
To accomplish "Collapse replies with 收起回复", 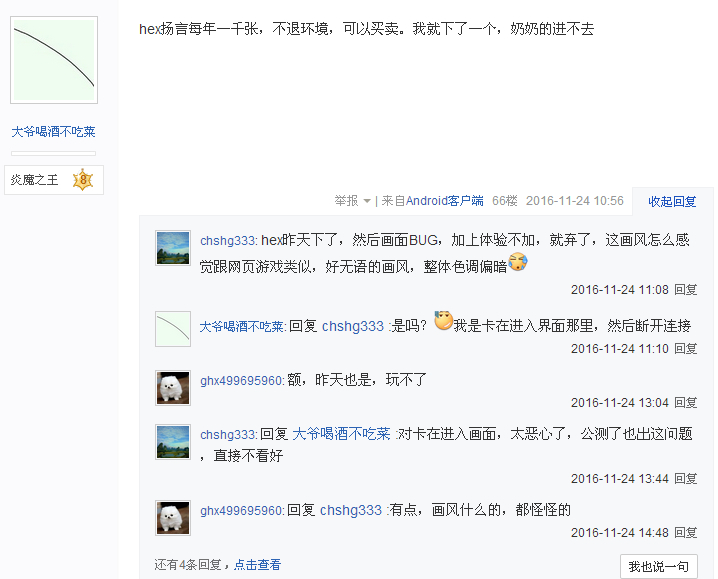I will (672, 202).
